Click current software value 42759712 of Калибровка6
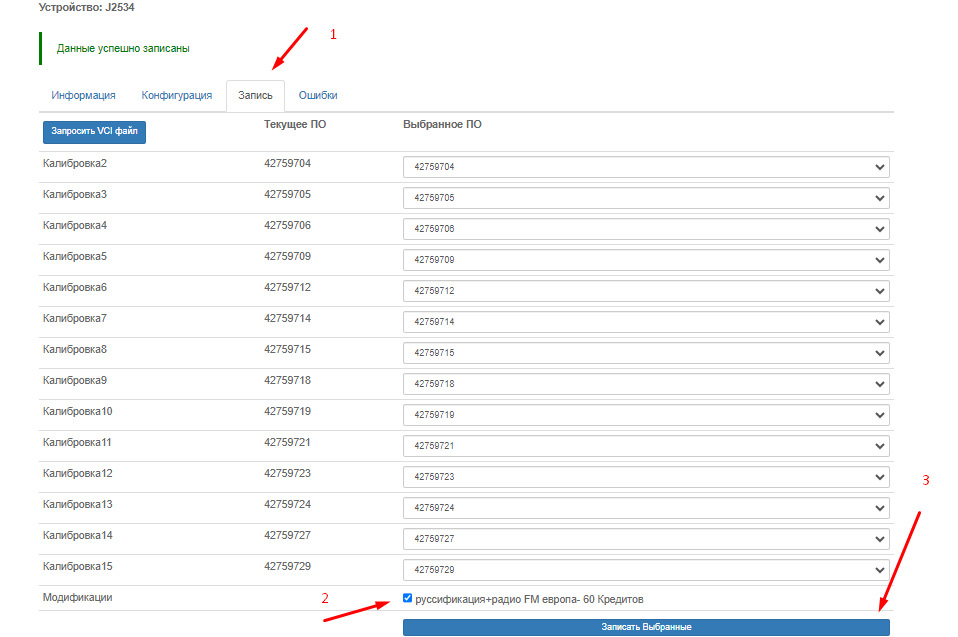 [287, 288]
